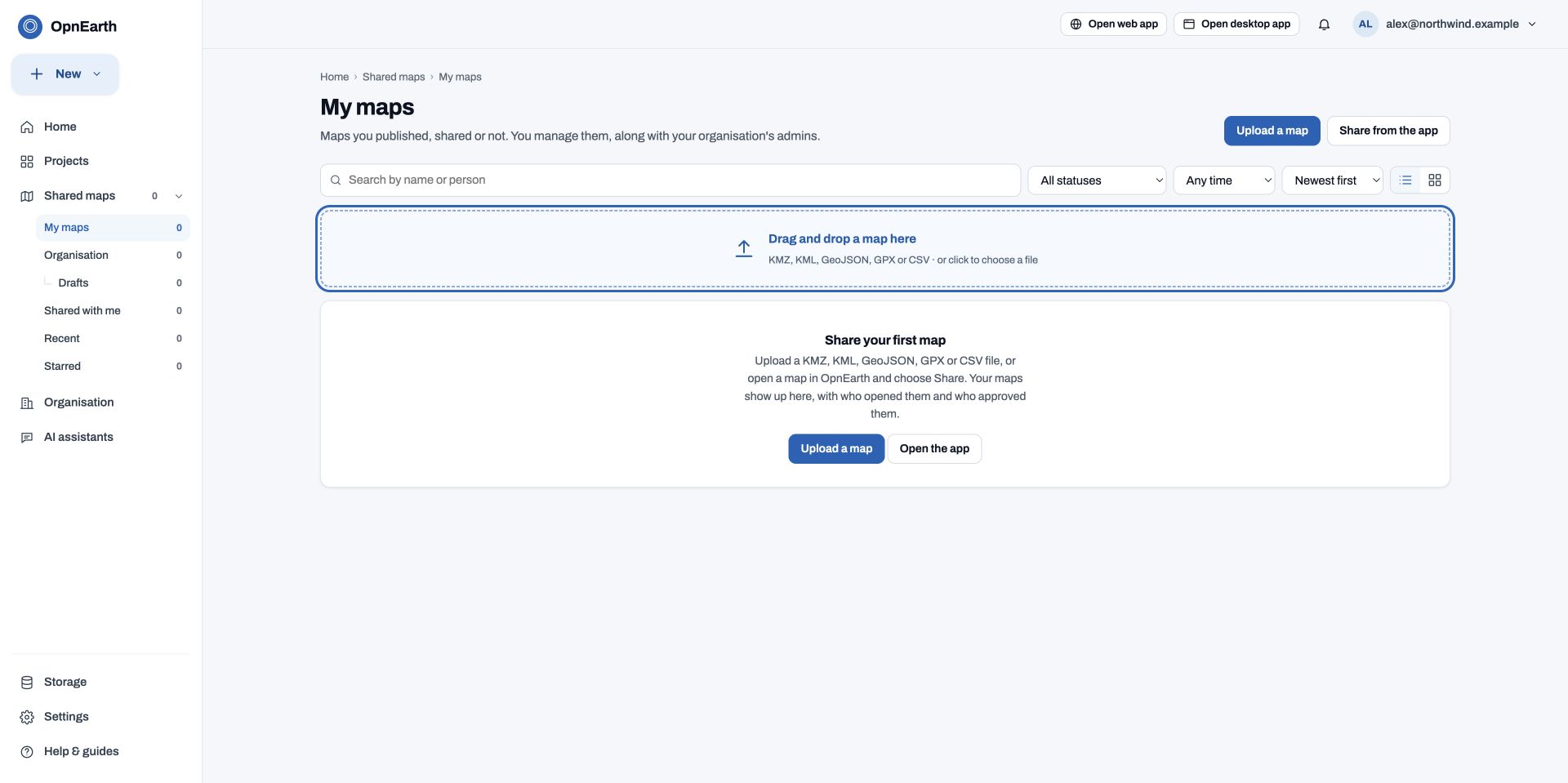
Task: Open the Drafts sub-item
Action: (x=113, y=283)
